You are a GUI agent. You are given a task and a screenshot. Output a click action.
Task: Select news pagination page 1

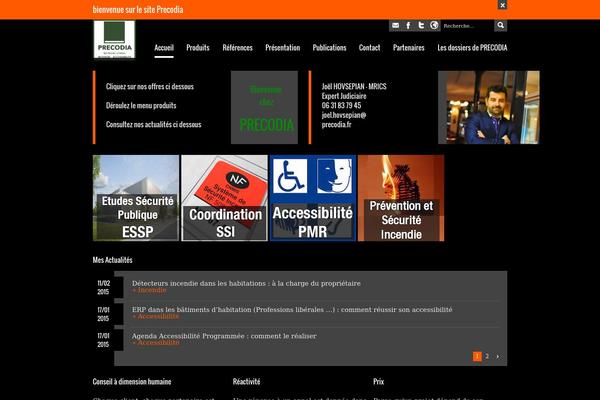click(x=477, y=356)
